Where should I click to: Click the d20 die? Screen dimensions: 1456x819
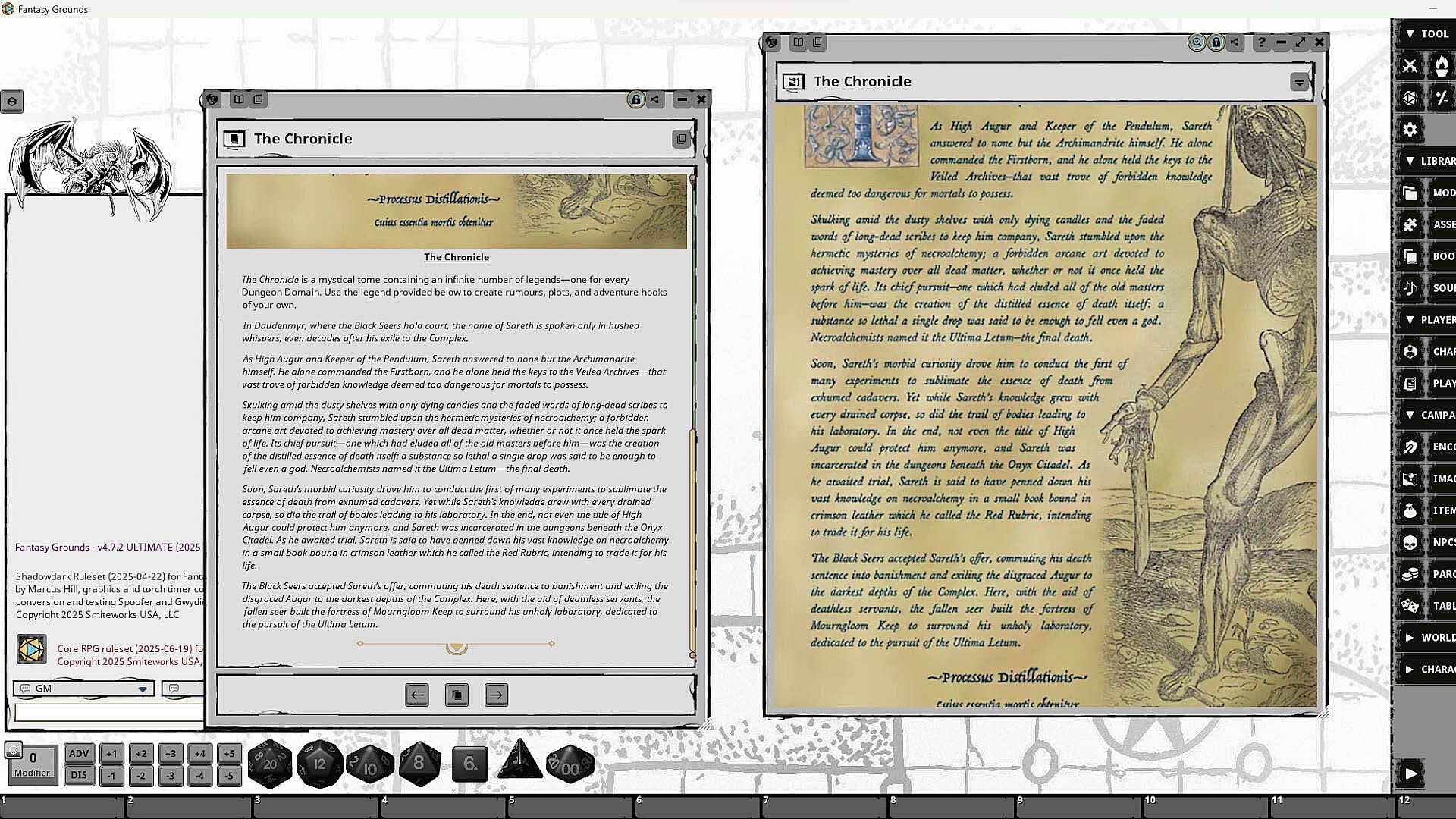pos(269,764)
